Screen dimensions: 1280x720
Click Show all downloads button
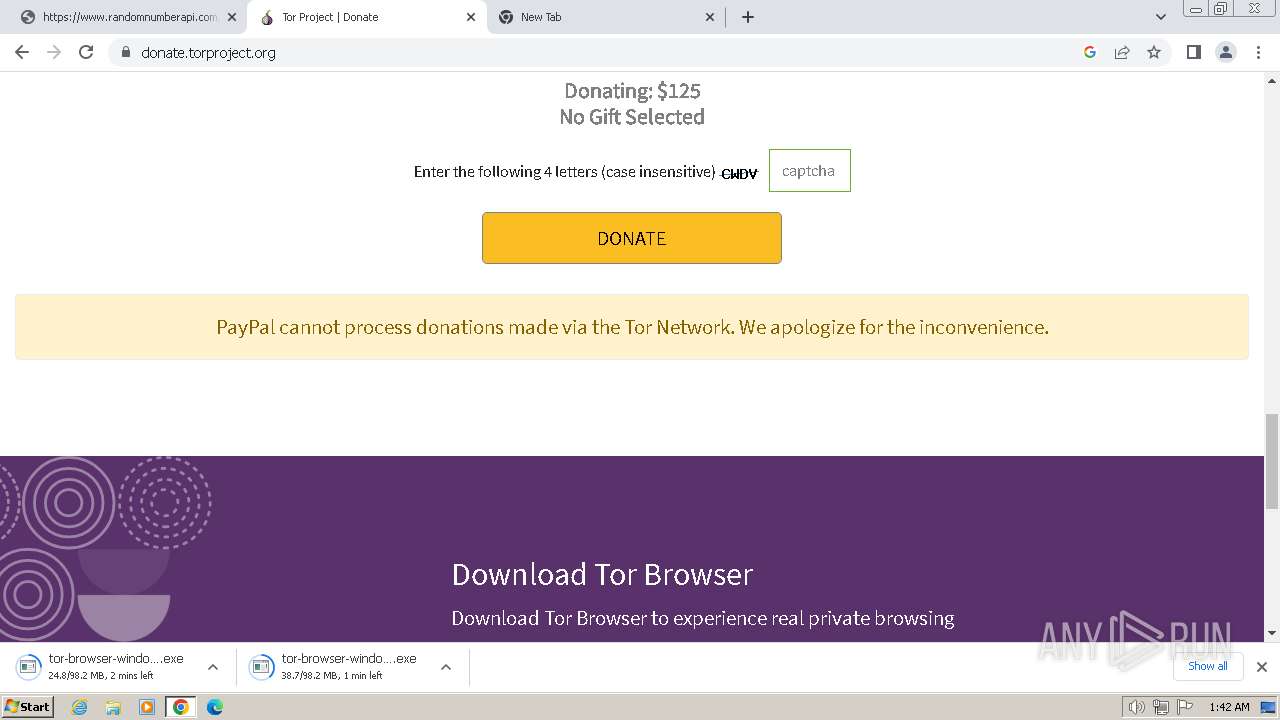1208,666
